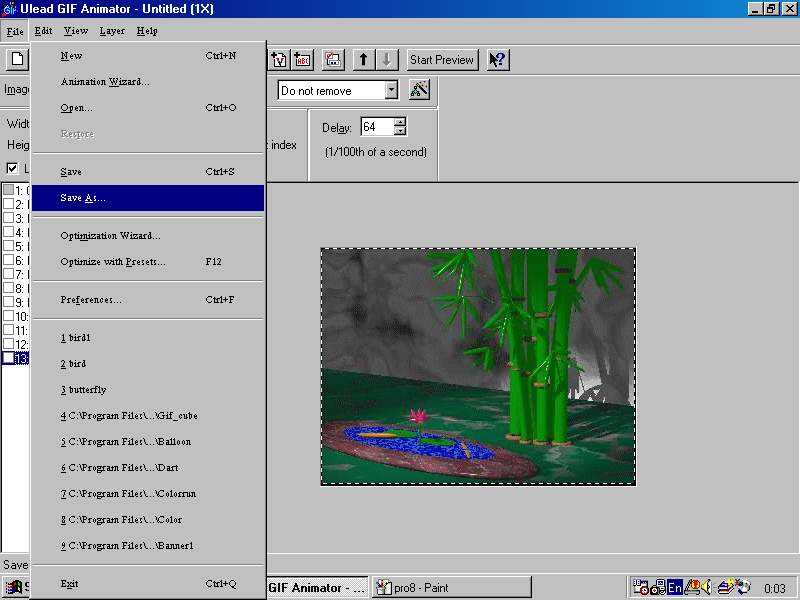This screenshot has width=800, height=600.
Task: Move layer up with up arrow icon
Action: (363, 60)
